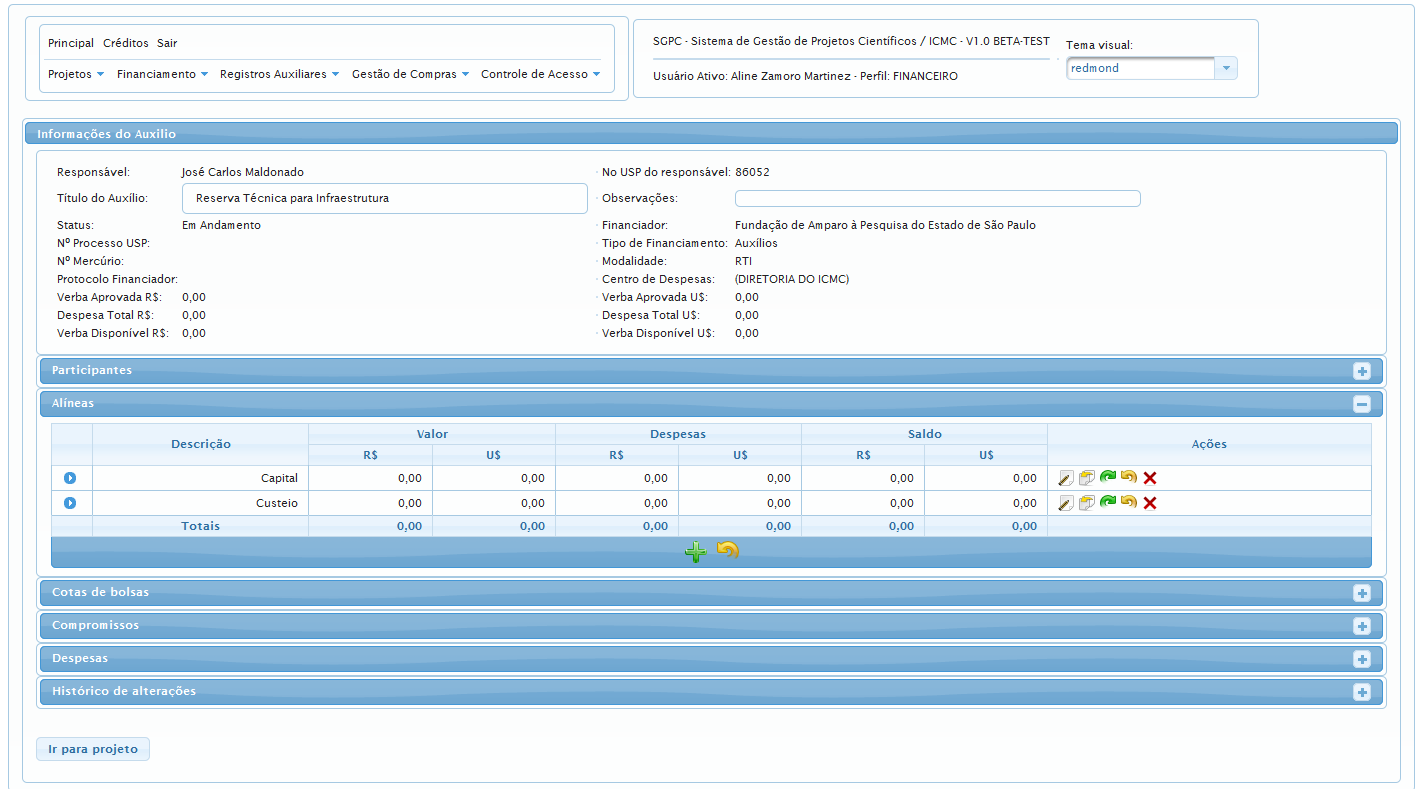The height and width of the screenshot is (789, 1422).
Task: Click yellow undo arrow below Totais row
Action: 728,550
